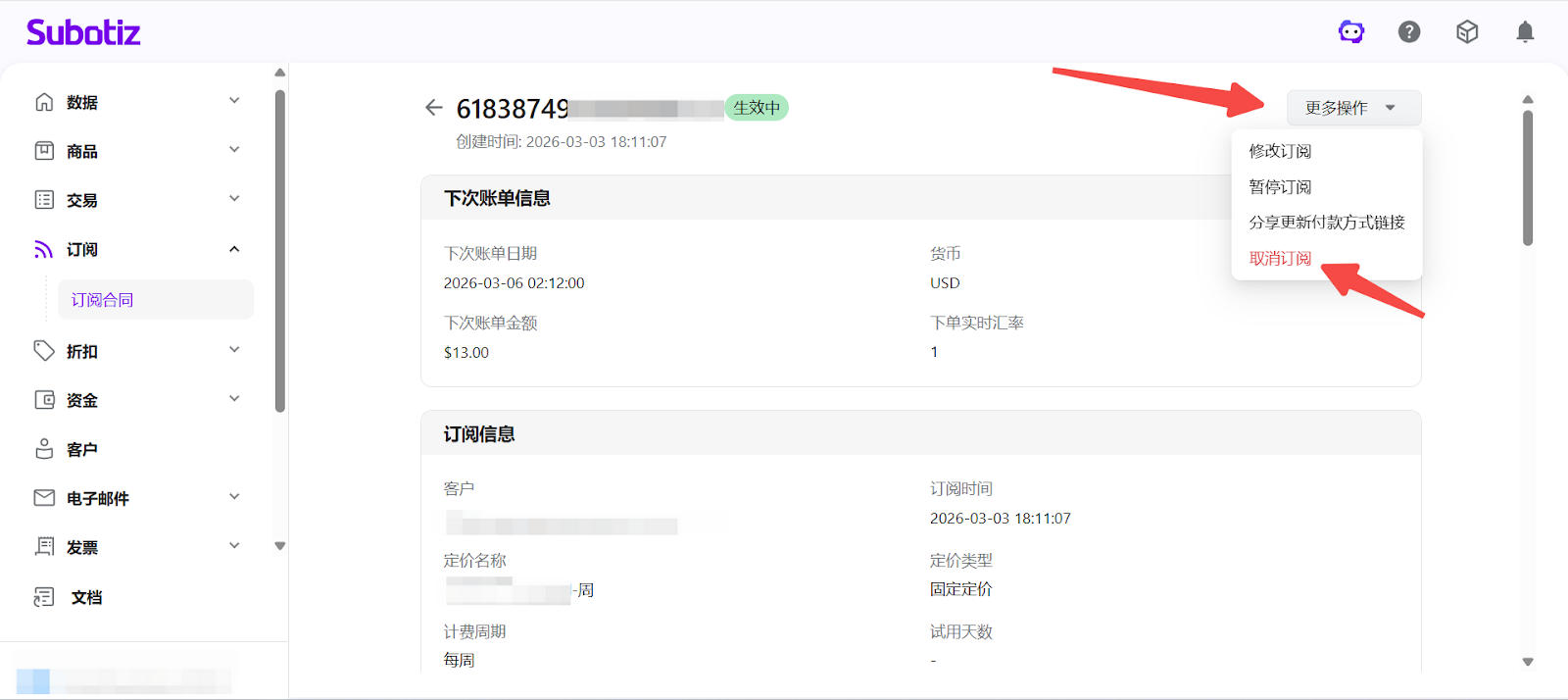The image size is (1568, 700).
Task: Choose 分享更新付款方式链接 option
Action: click(1326, 223)
